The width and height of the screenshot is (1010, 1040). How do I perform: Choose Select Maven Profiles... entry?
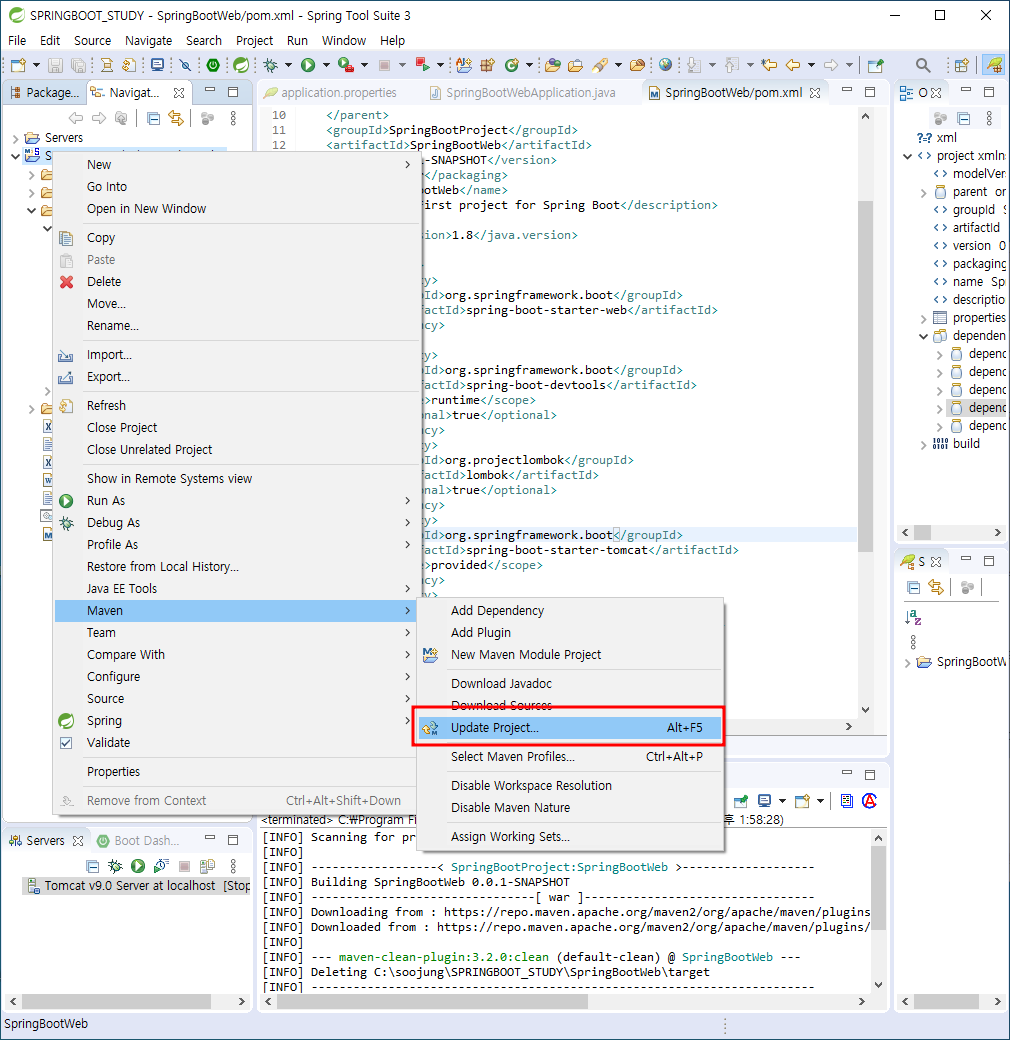[x=570, y=756]
